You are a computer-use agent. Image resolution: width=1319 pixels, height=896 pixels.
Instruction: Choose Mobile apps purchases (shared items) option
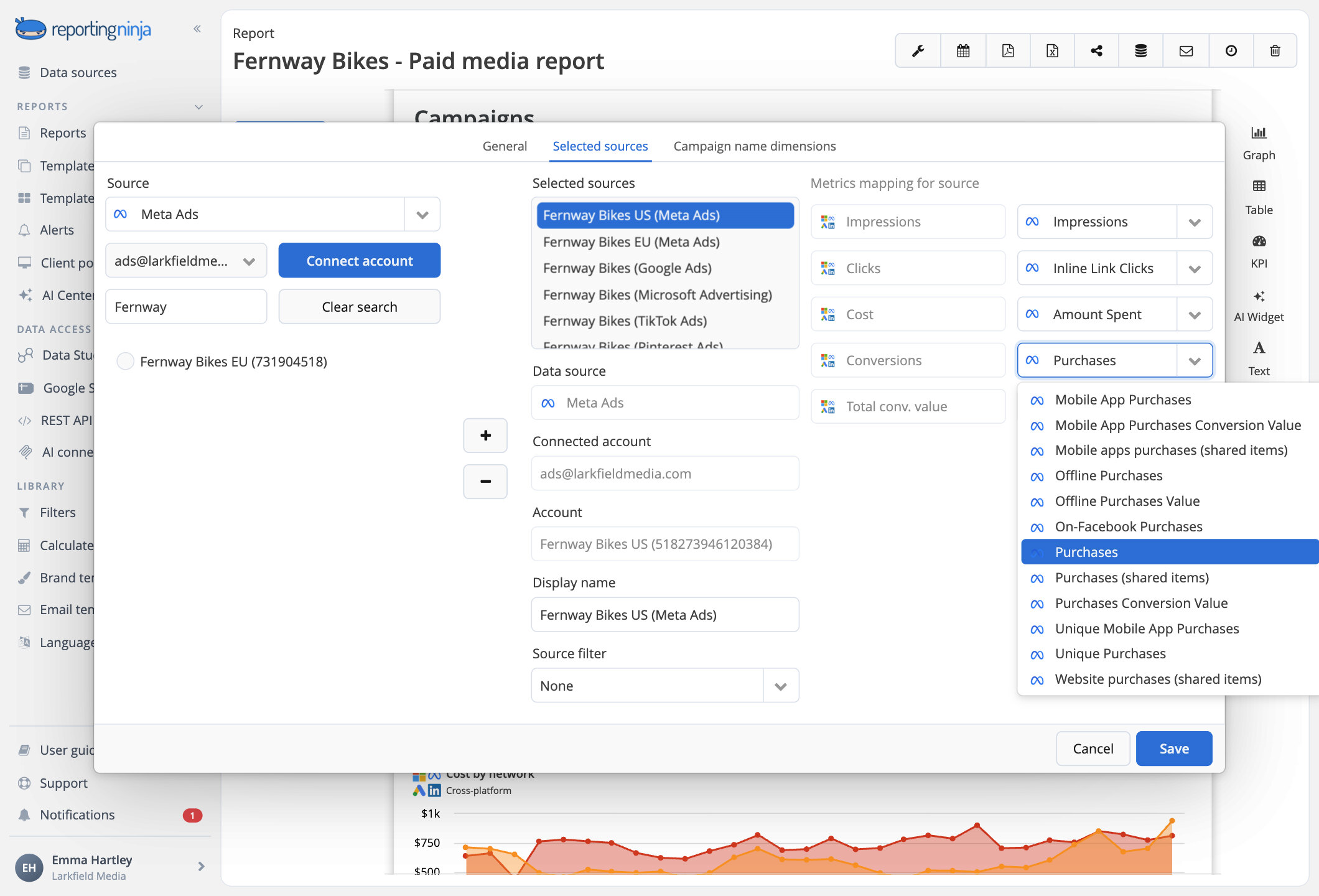[x=1170, y=450]
